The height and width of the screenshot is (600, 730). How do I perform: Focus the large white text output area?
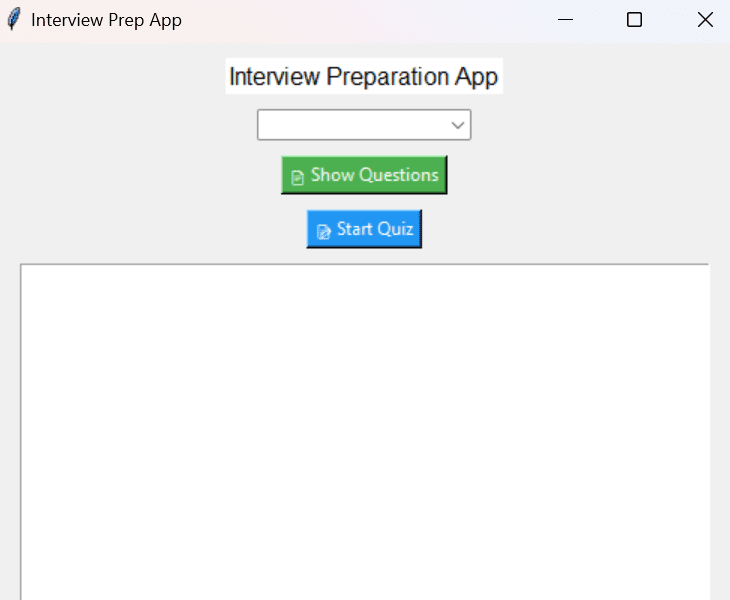click(x=365, y=432)
